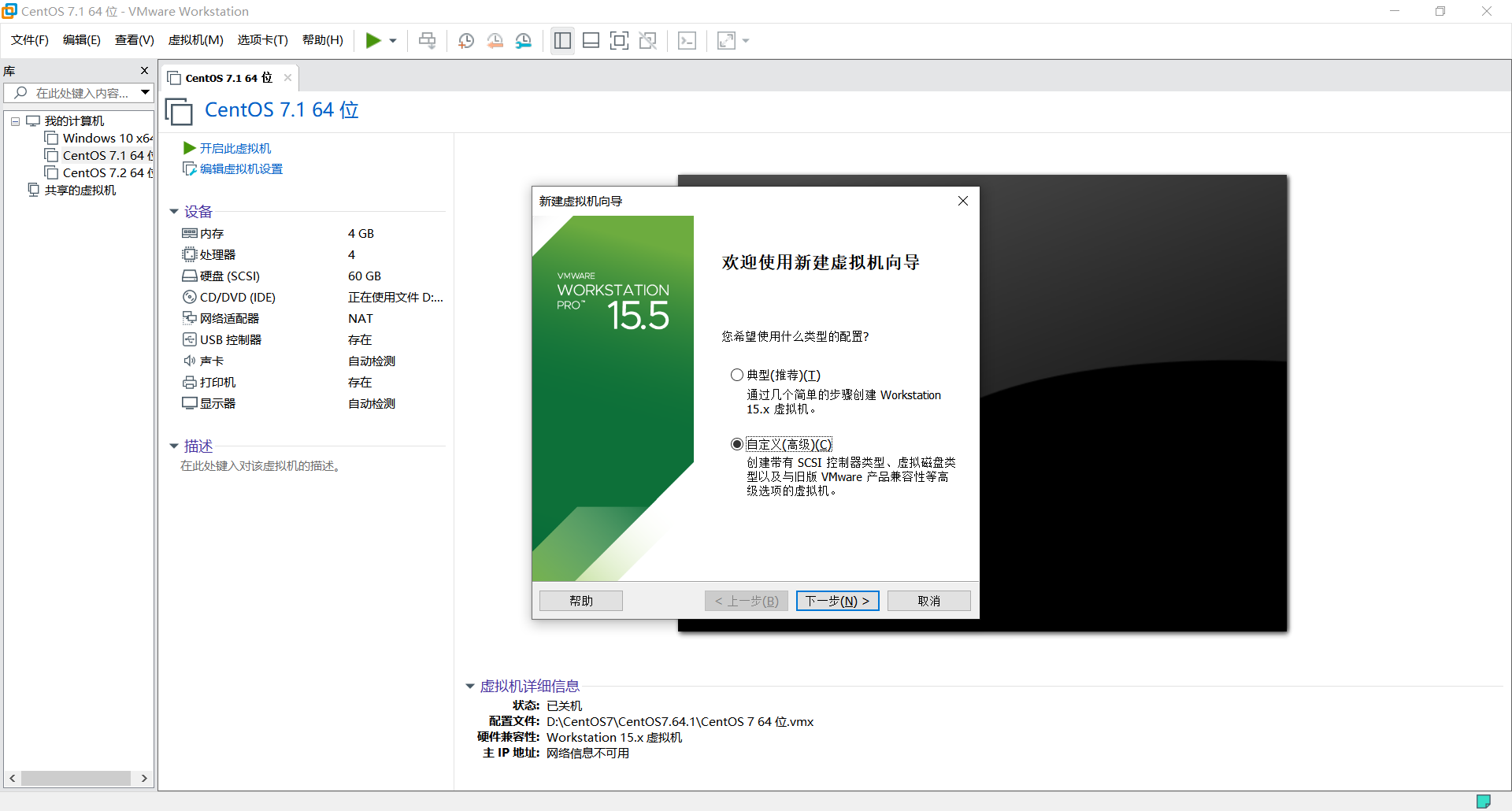Click the 声卡 sound card icon
The width and height of the screenshot is (1512, 811).
[x=190, y=361]
